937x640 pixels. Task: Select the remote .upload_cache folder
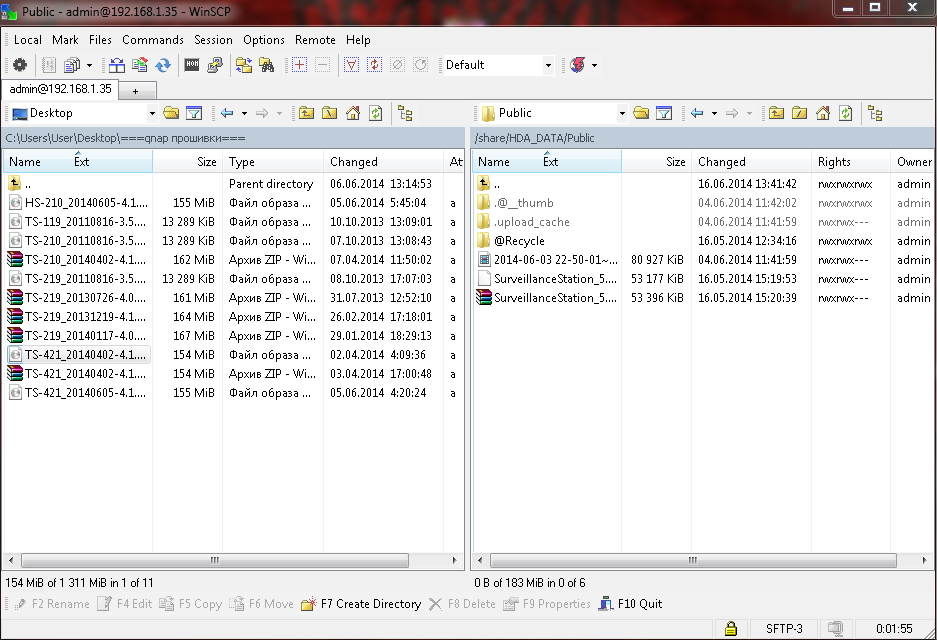(x=523, y=222)
